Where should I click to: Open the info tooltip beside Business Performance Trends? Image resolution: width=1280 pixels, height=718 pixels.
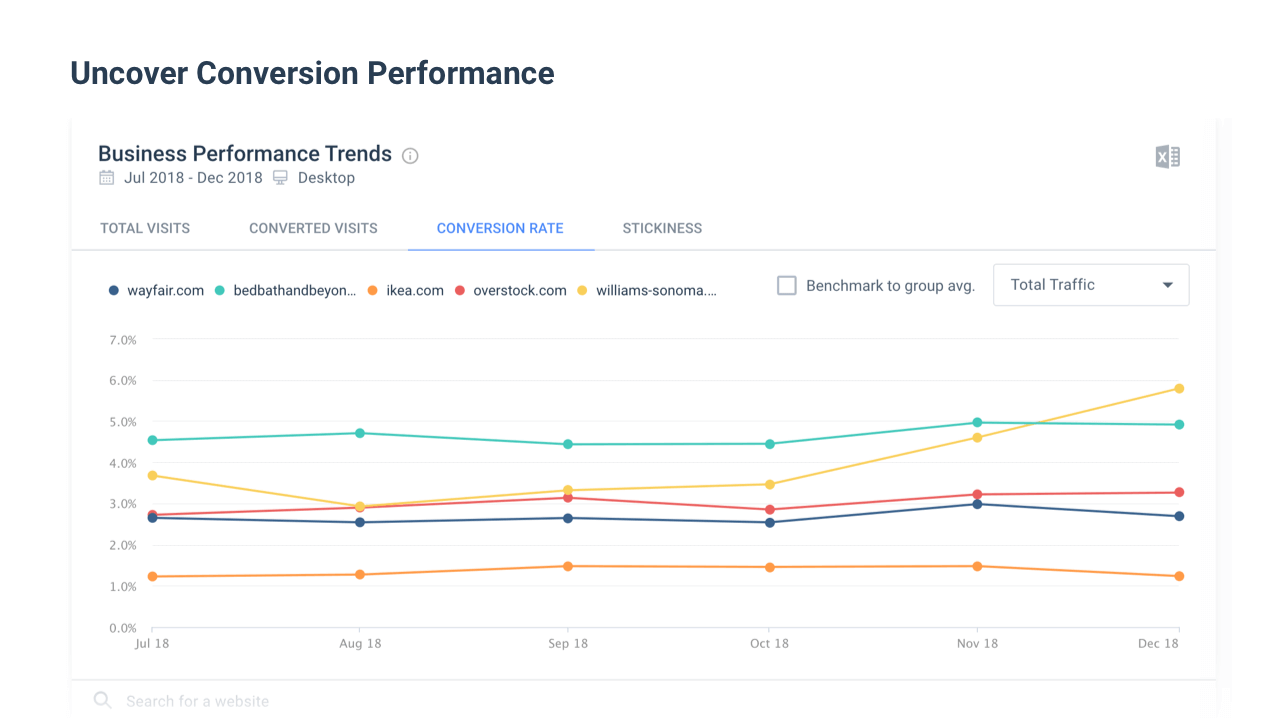[x=410, y=156]
